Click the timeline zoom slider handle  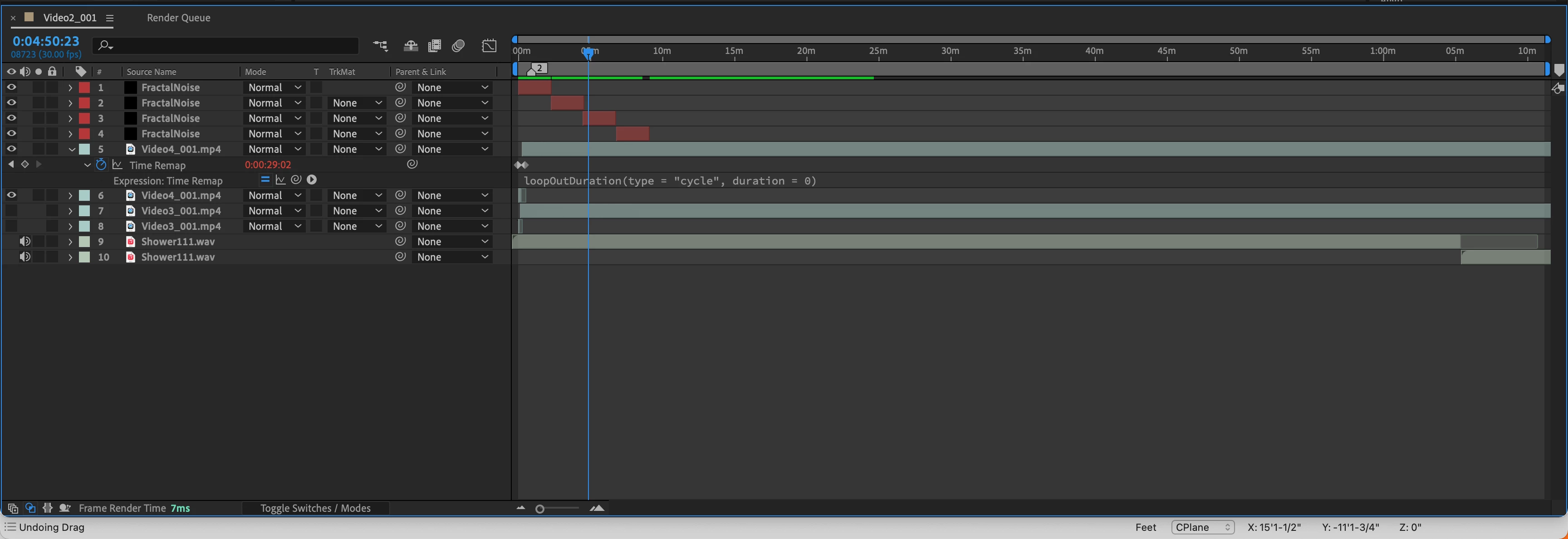(539, 509)
